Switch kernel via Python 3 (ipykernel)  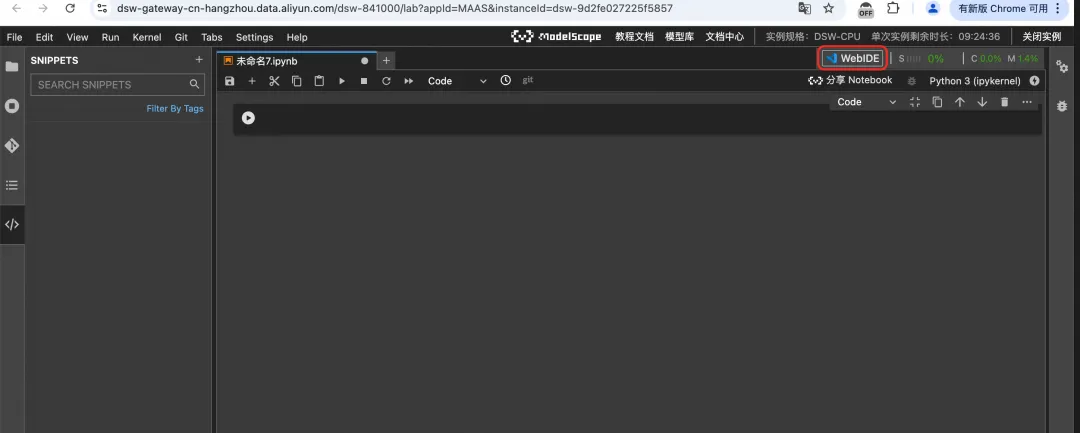point(975,81)
